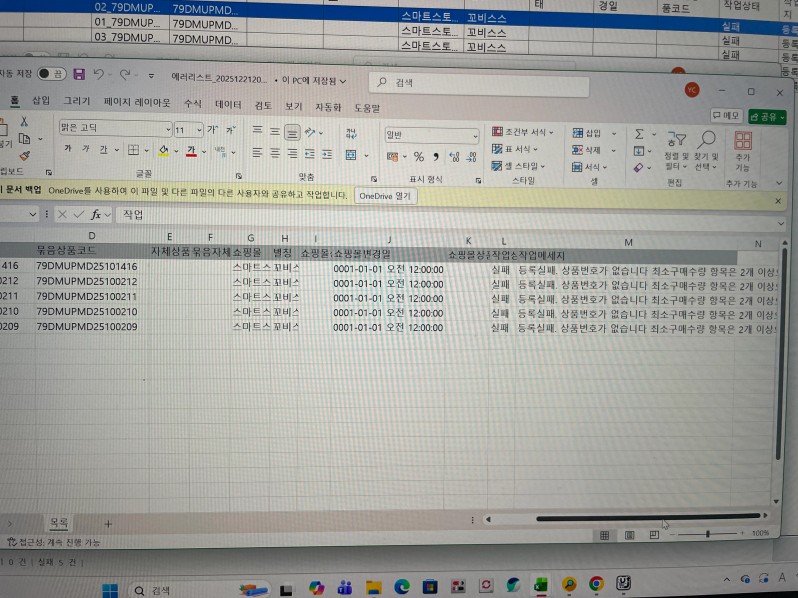Image resolution: width=798 pixels, height=598 pixels.
Task: Open the 수식 ribbon tab
Action: click(x=193, y=103)
